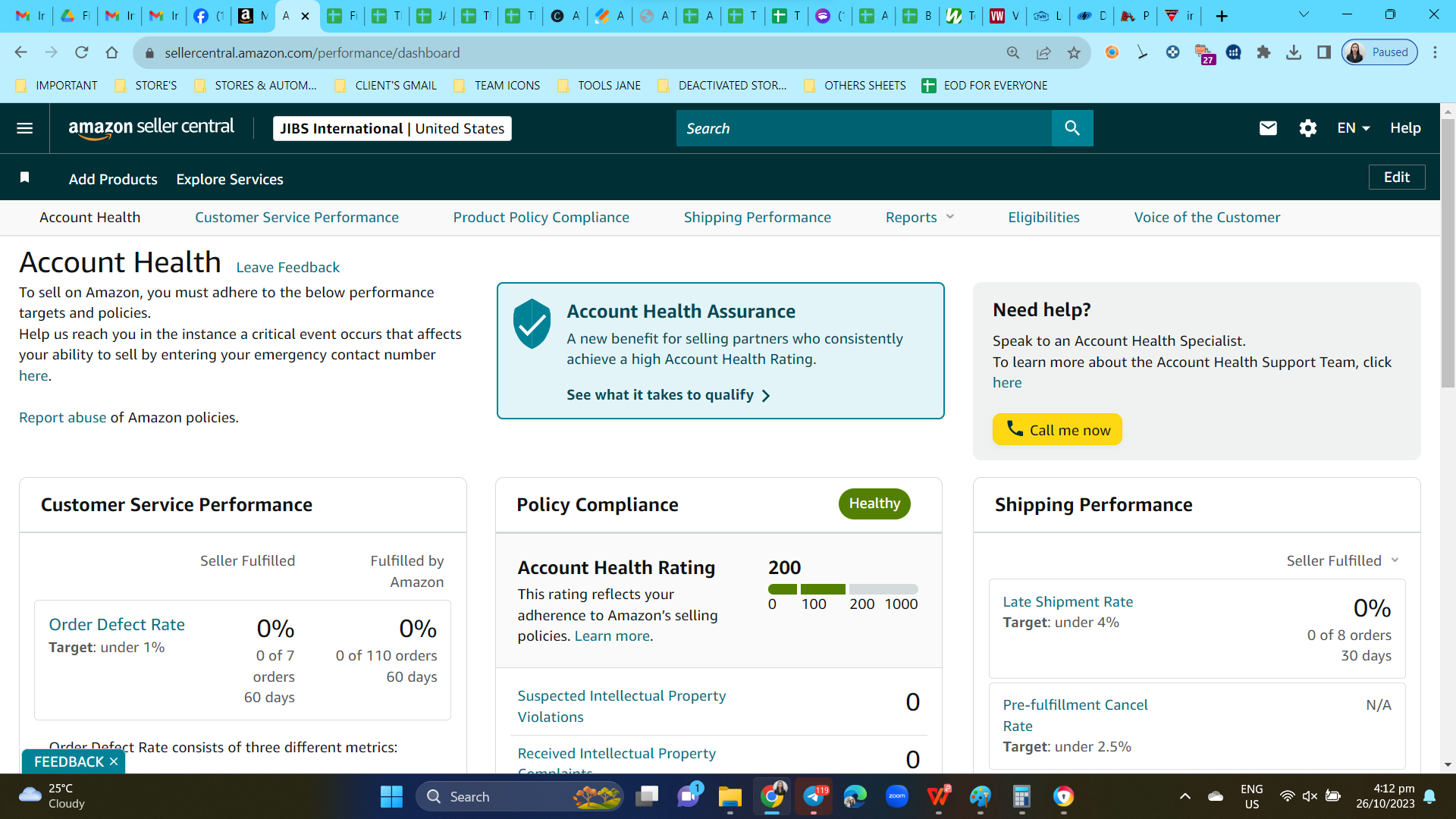Open the Paused profile menu
Viewport: 1456px width, 819px height.
click(1379, 52)
